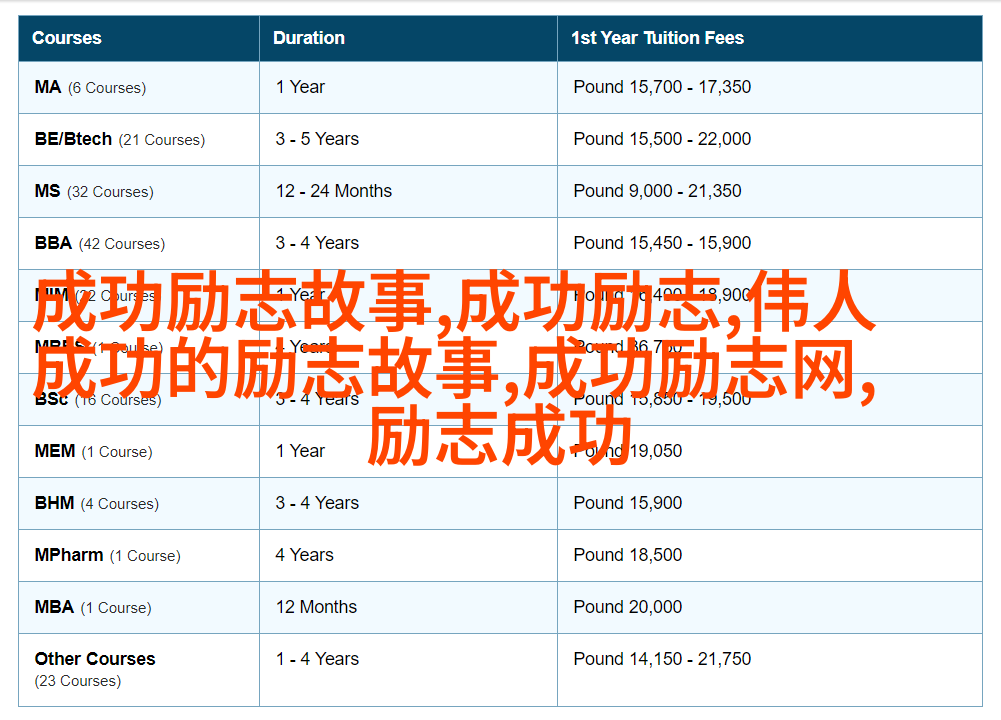This screenshot has width=1001, height=720.
Task: Select the 12 - 24 Months duration cell
Action: [x=334, y=191]
